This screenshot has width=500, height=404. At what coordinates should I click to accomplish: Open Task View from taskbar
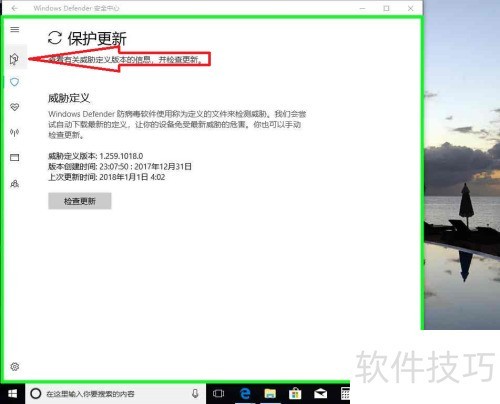[218, 394]
